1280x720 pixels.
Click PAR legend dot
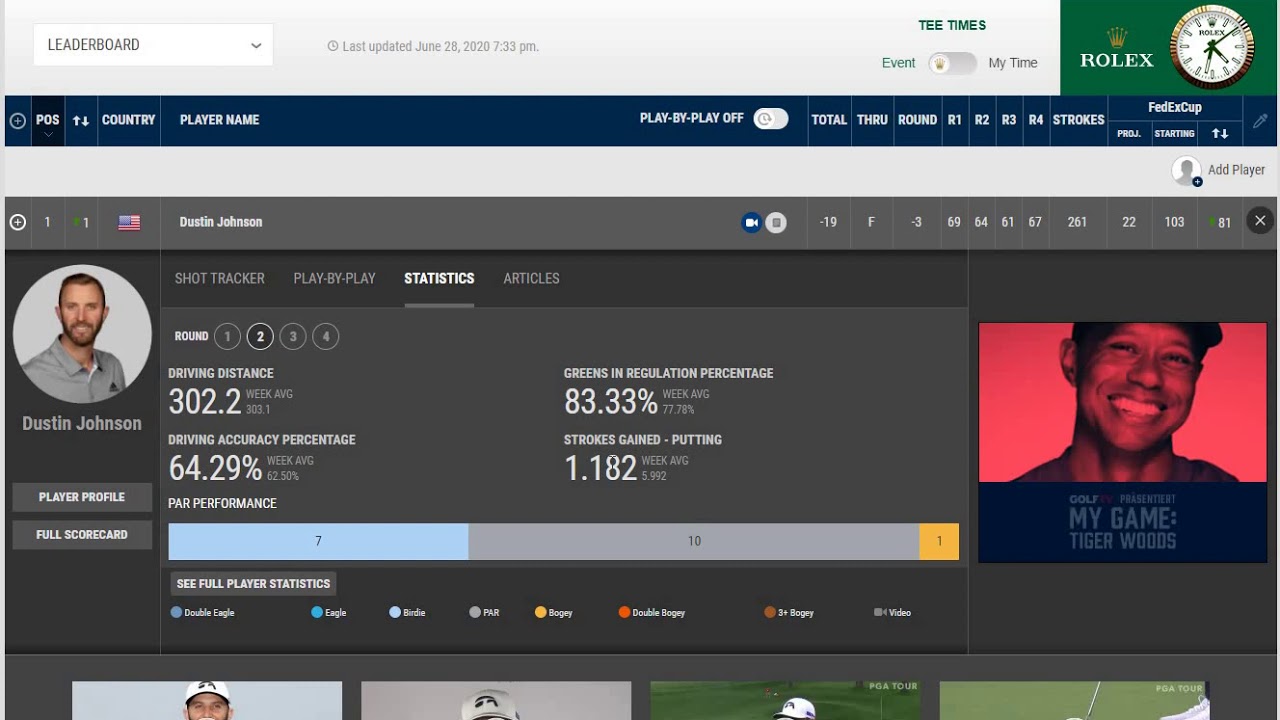pos(475,612)
